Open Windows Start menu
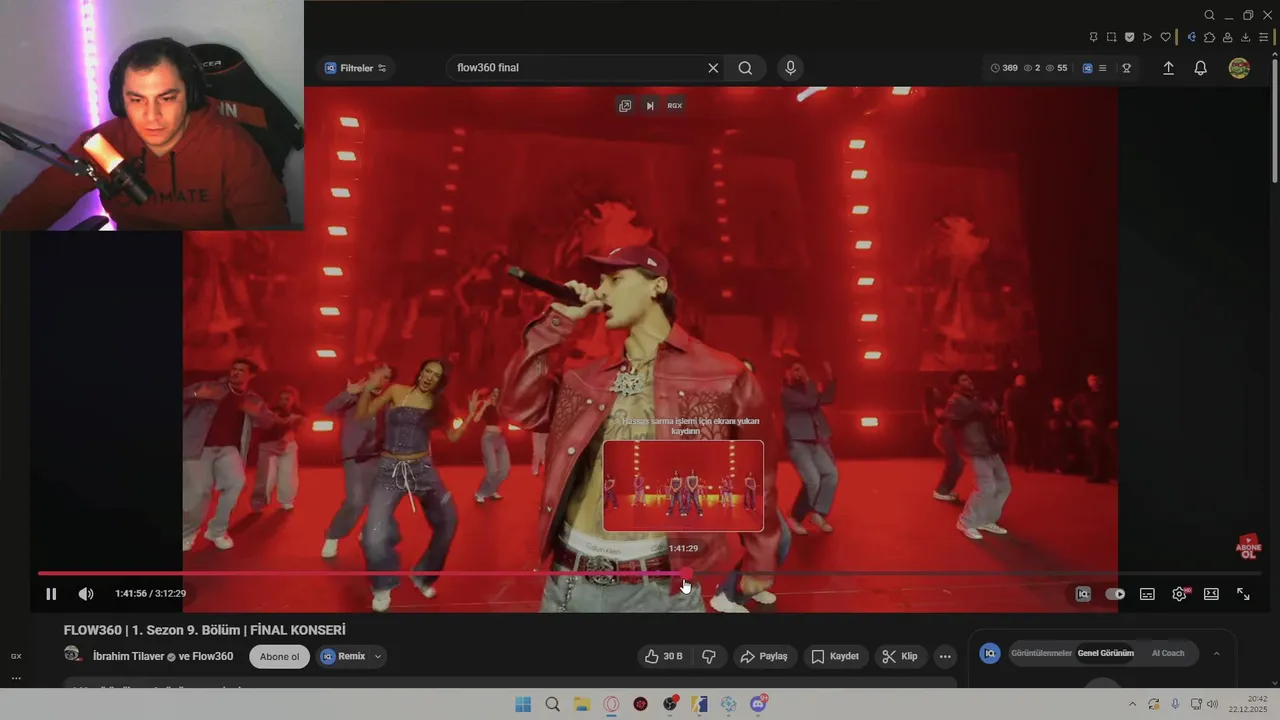The image size is (1280, 720). pyautogui.click(x=523, y=705)
